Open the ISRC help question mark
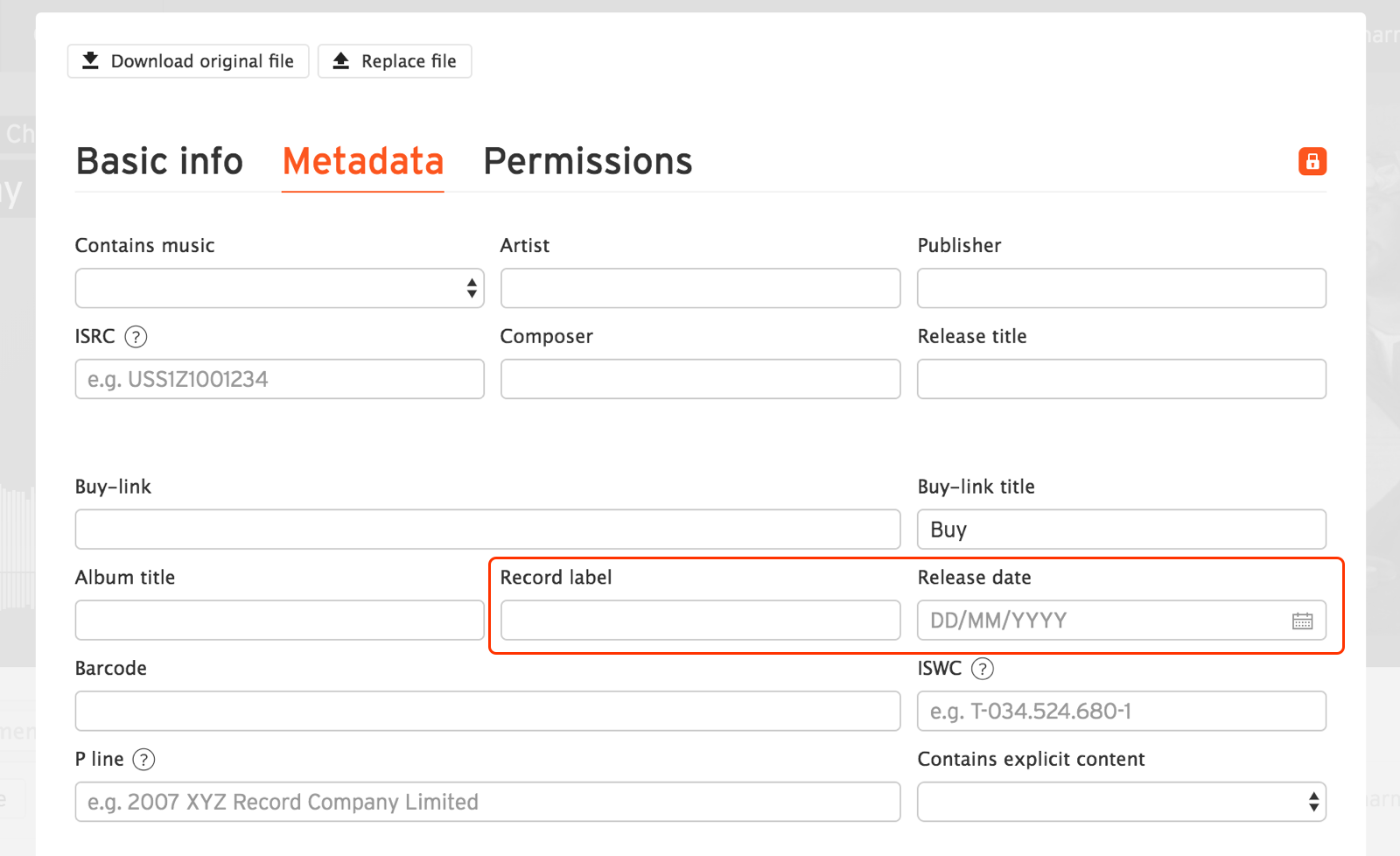 click(137, 336)
